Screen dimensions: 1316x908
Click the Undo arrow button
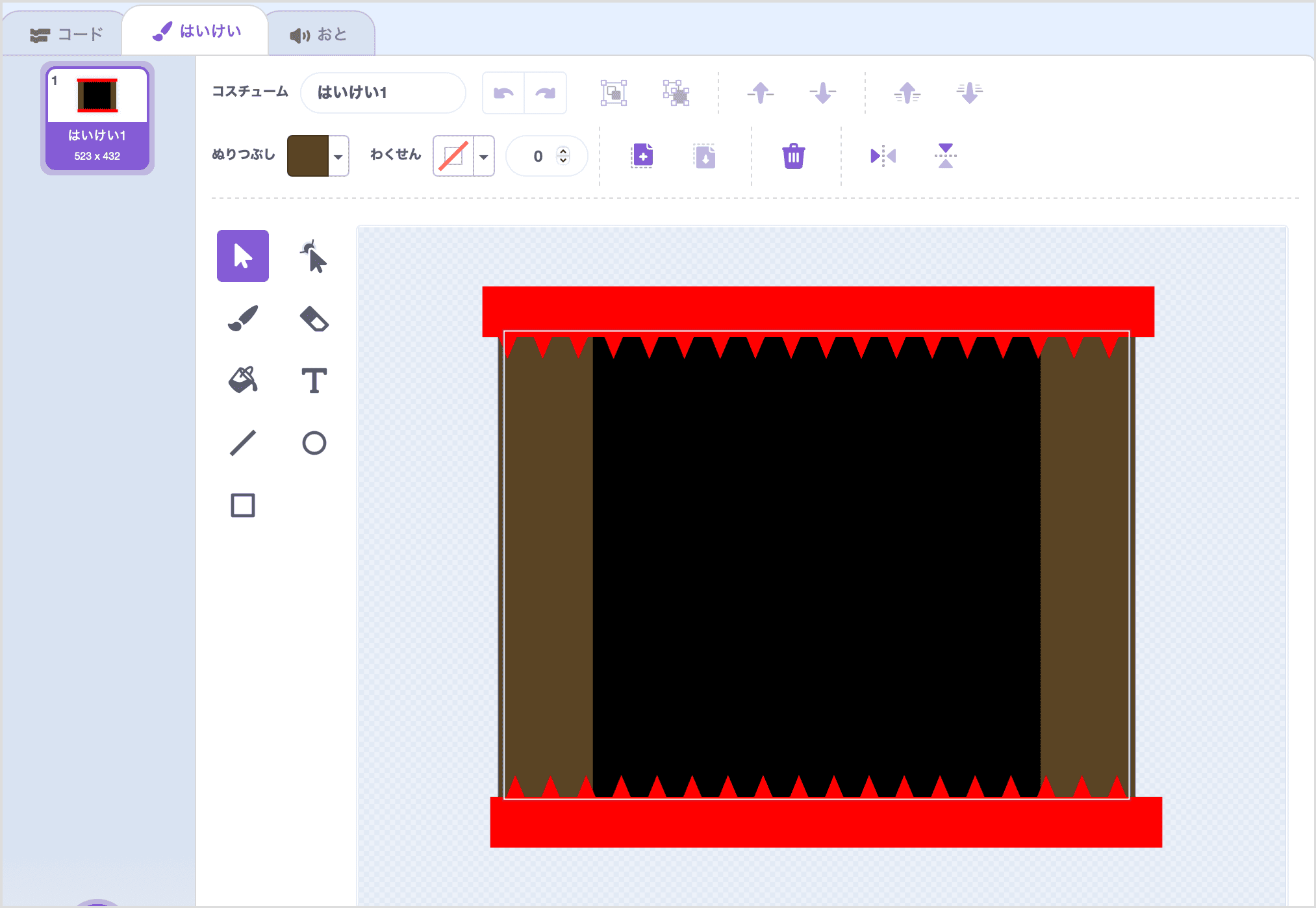503,93
